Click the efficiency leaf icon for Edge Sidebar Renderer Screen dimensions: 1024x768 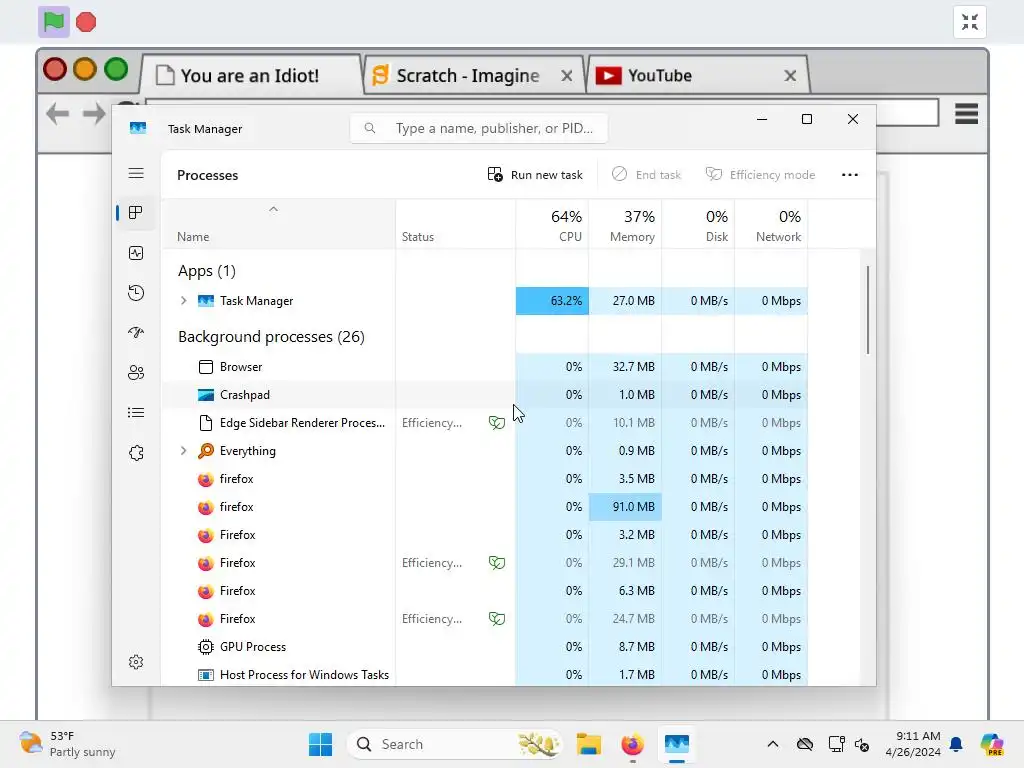(x=497, y=423)
